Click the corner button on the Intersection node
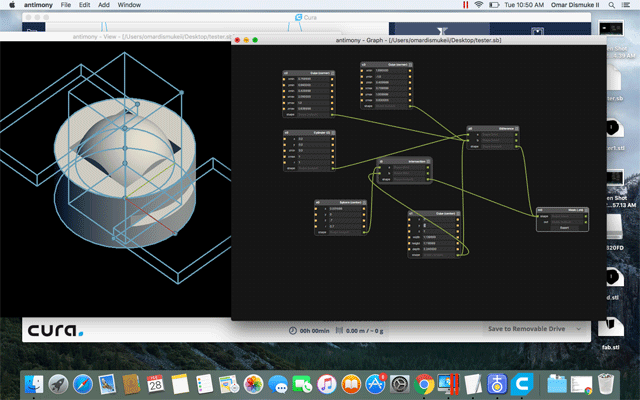 pos(429,162)
